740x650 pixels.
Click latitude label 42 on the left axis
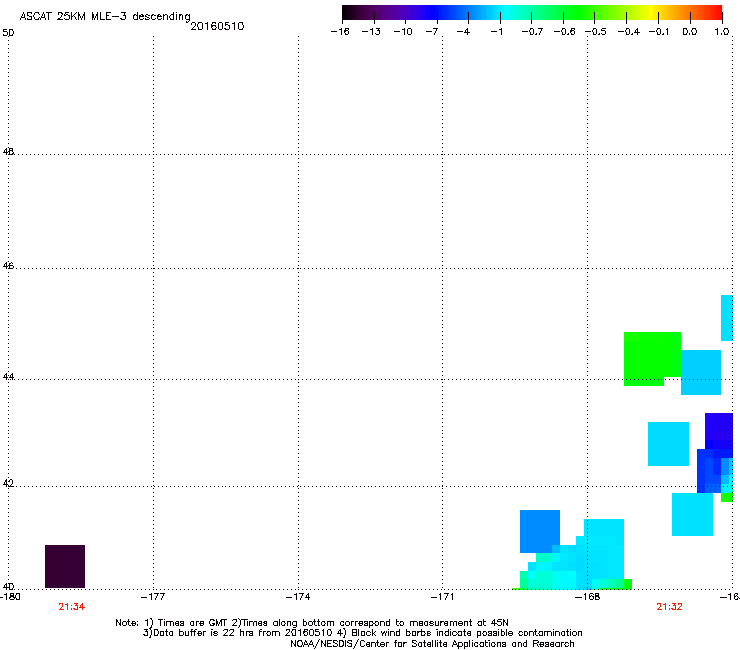click(8, 484)
